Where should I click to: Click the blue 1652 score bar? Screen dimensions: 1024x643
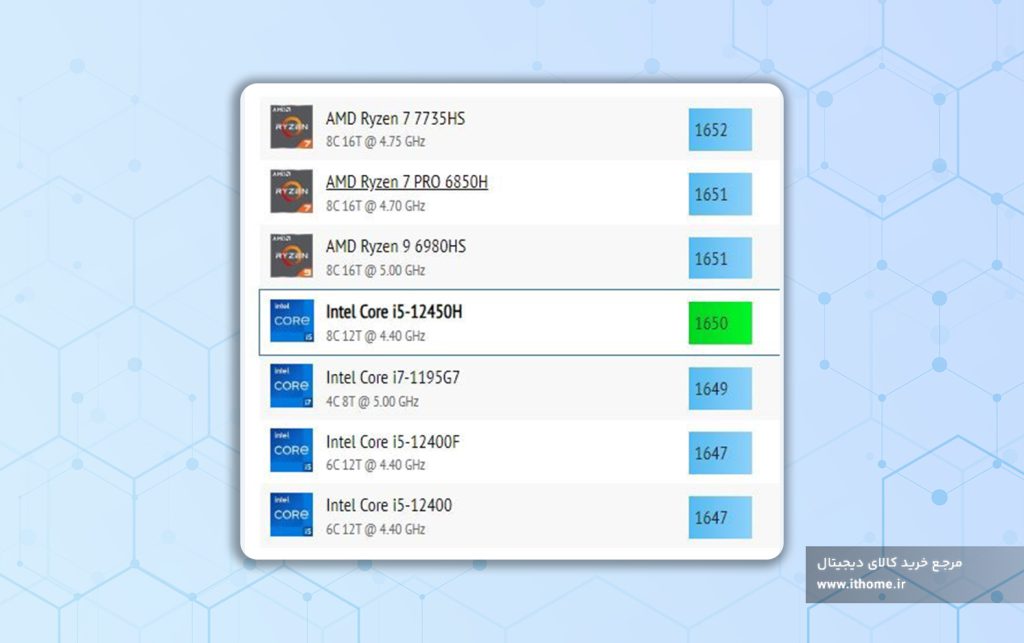click(720, 129)
